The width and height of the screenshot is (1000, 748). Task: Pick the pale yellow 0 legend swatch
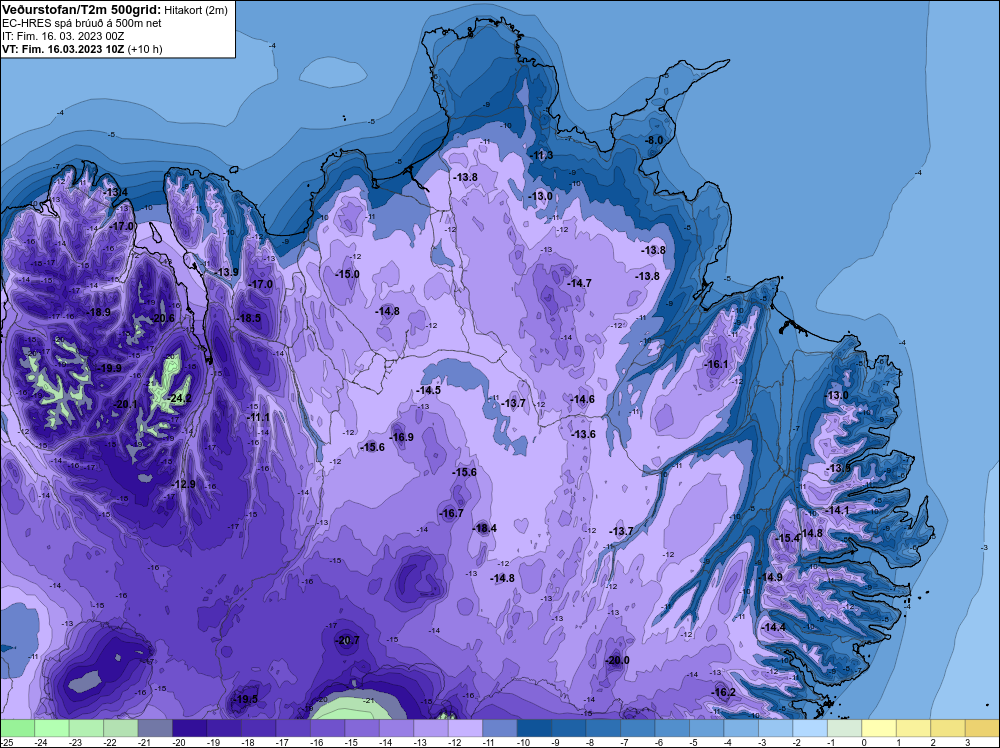point(878,728)
